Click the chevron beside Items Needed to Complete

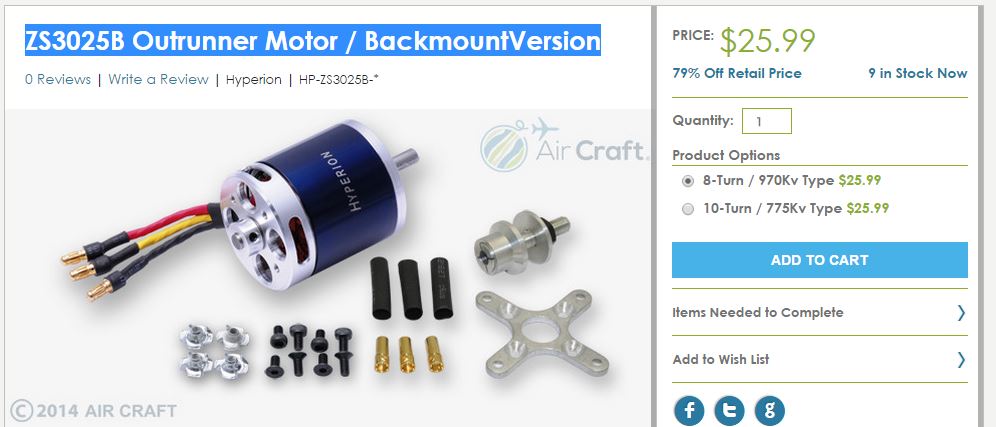[x=961, y=313]
